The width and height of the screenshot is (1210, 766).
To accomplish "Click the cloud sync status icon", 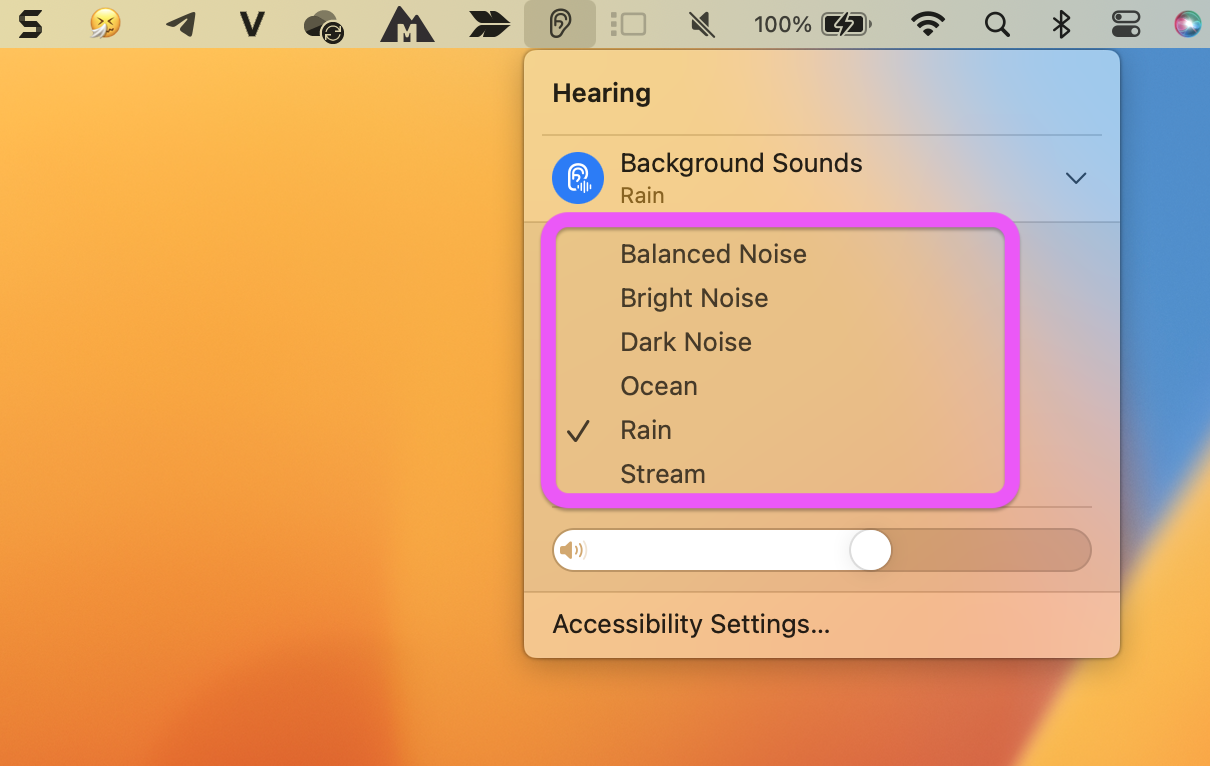I will coord(324,25).
